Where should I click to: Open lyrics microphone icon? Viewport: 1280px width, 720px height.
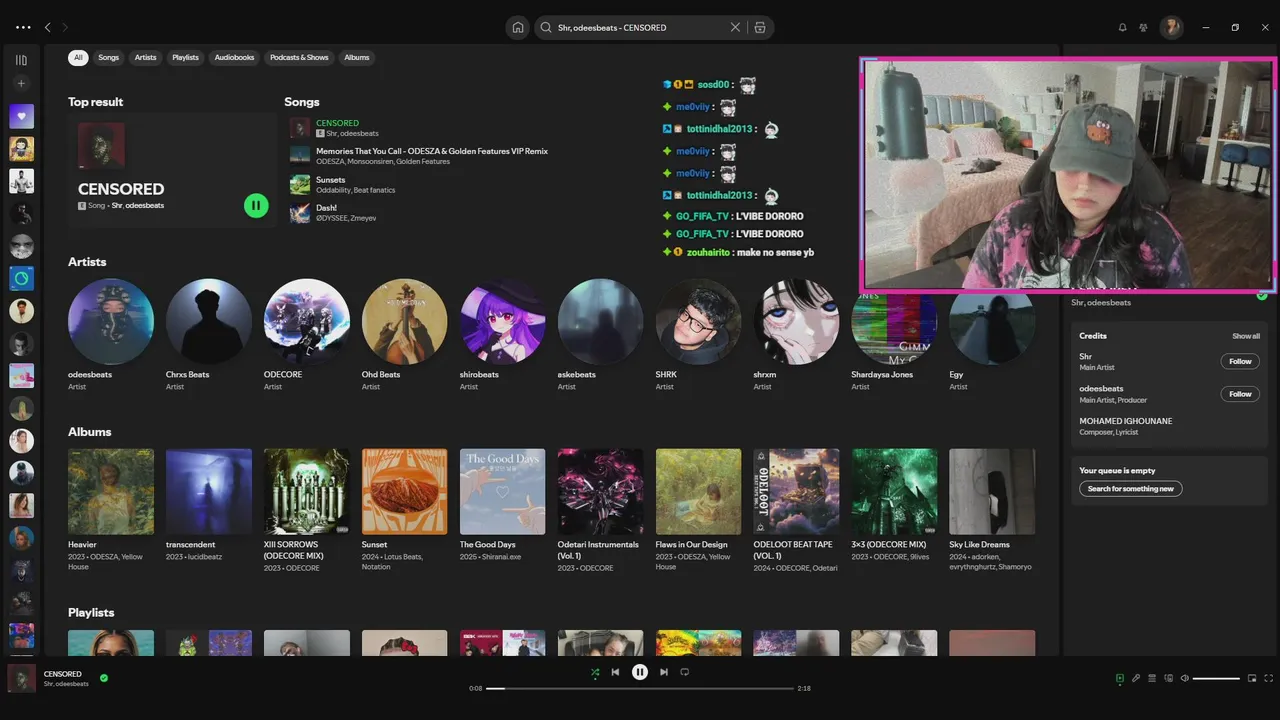pos(1135,678)
